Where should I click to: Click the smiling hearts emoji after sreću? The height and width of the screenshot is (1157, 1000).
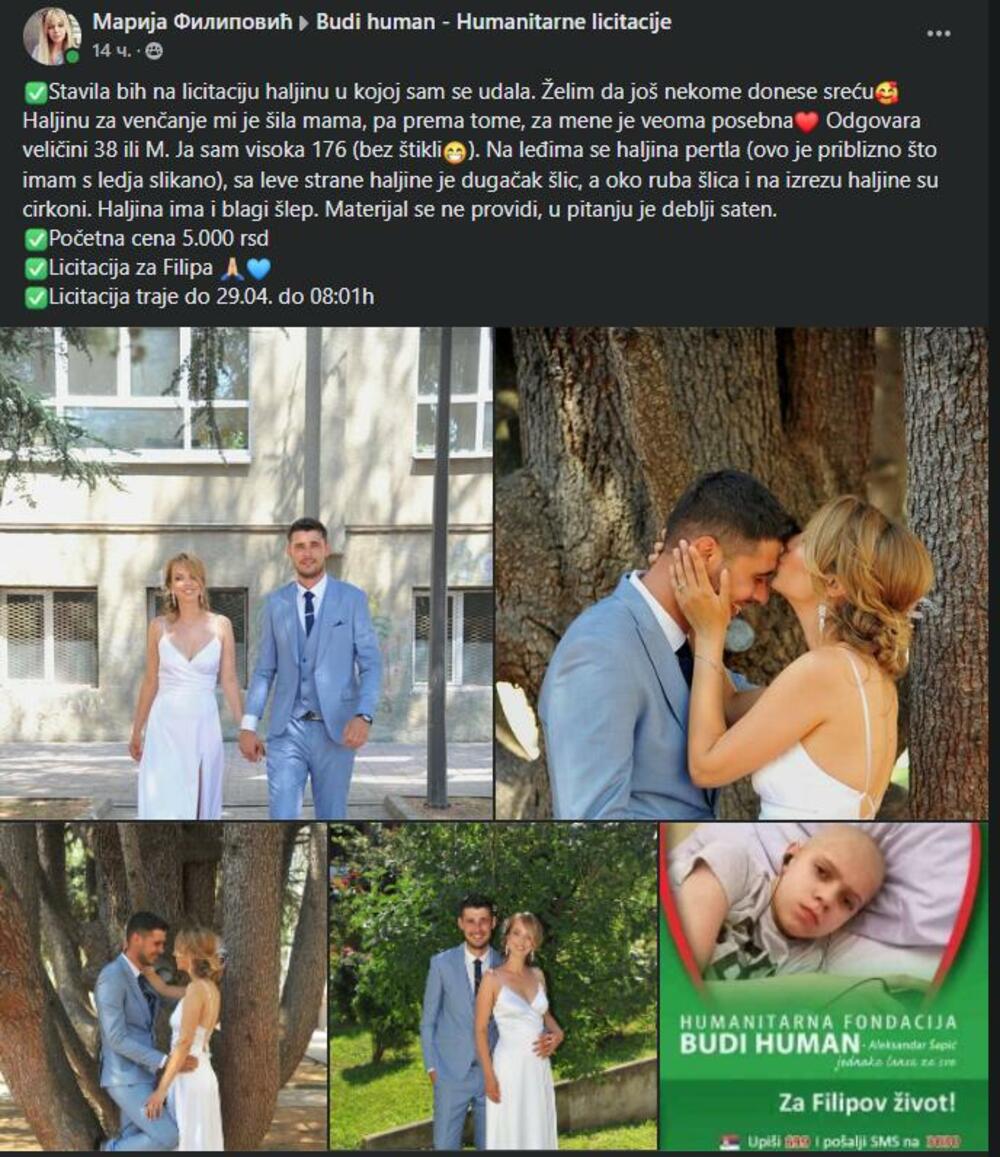(886, 93)
